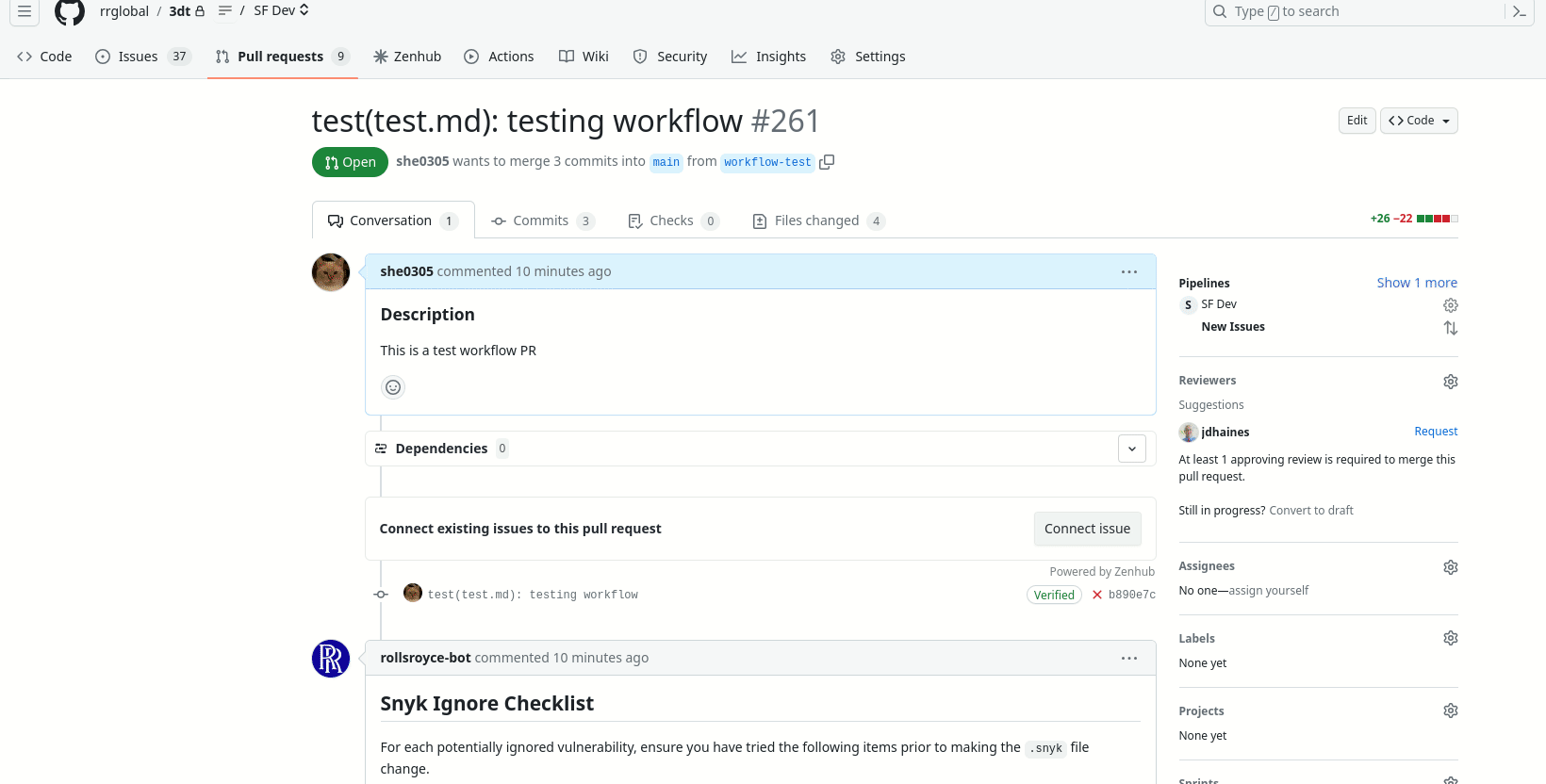Click the small commit author avatar
The image size is (1546, 784).
[x=413, y=593]
